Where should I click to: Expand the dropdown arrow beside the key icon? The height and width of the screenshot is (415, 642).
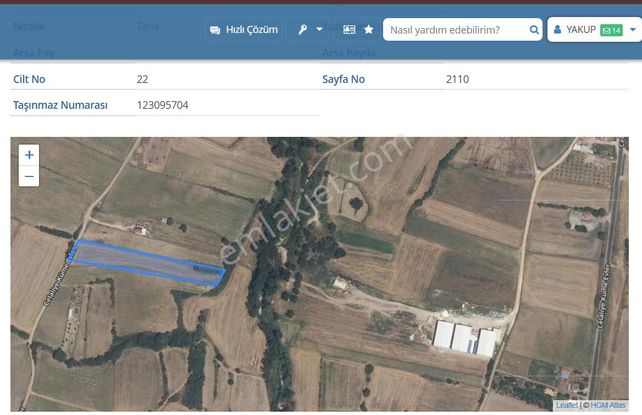tap(319, 29)
